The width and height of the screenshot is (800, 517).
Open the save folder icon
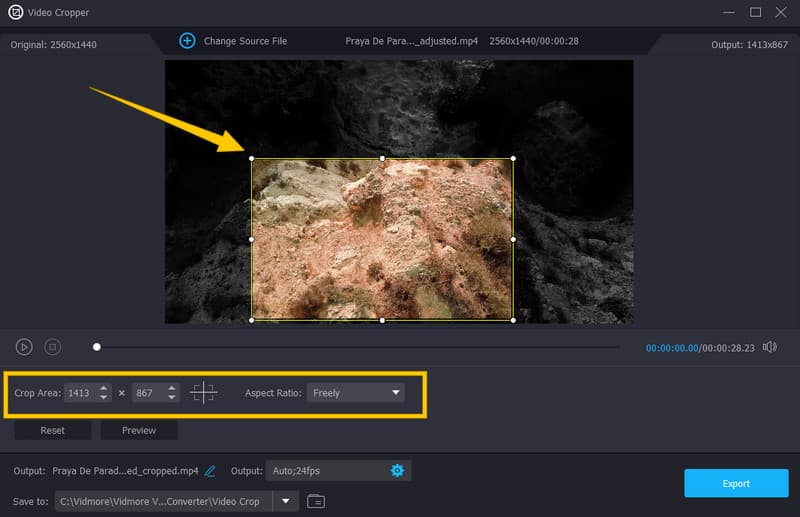click(x=316, y=500)
